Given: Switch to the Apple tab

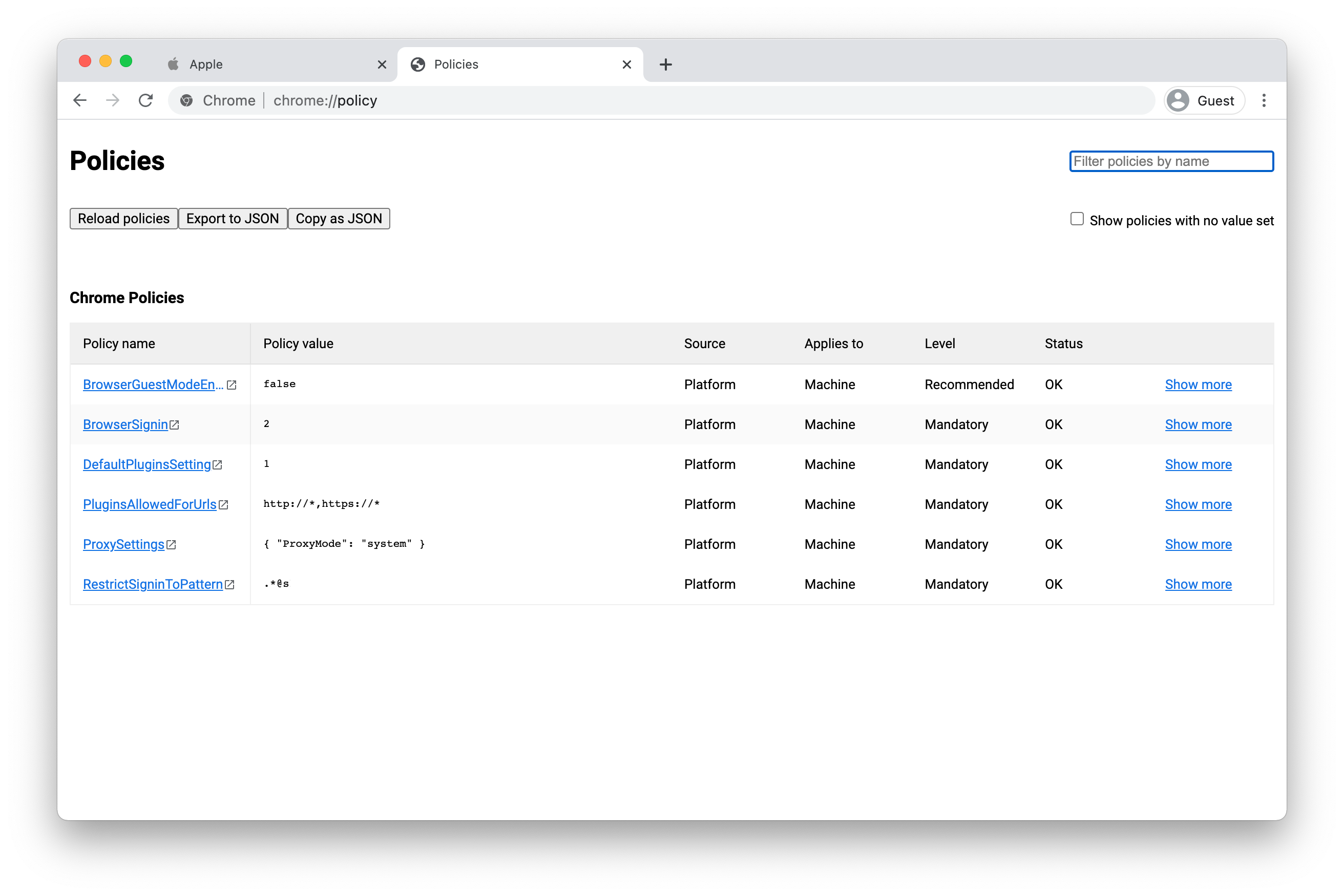Looking at the screenshot, I should click(269, 65).
